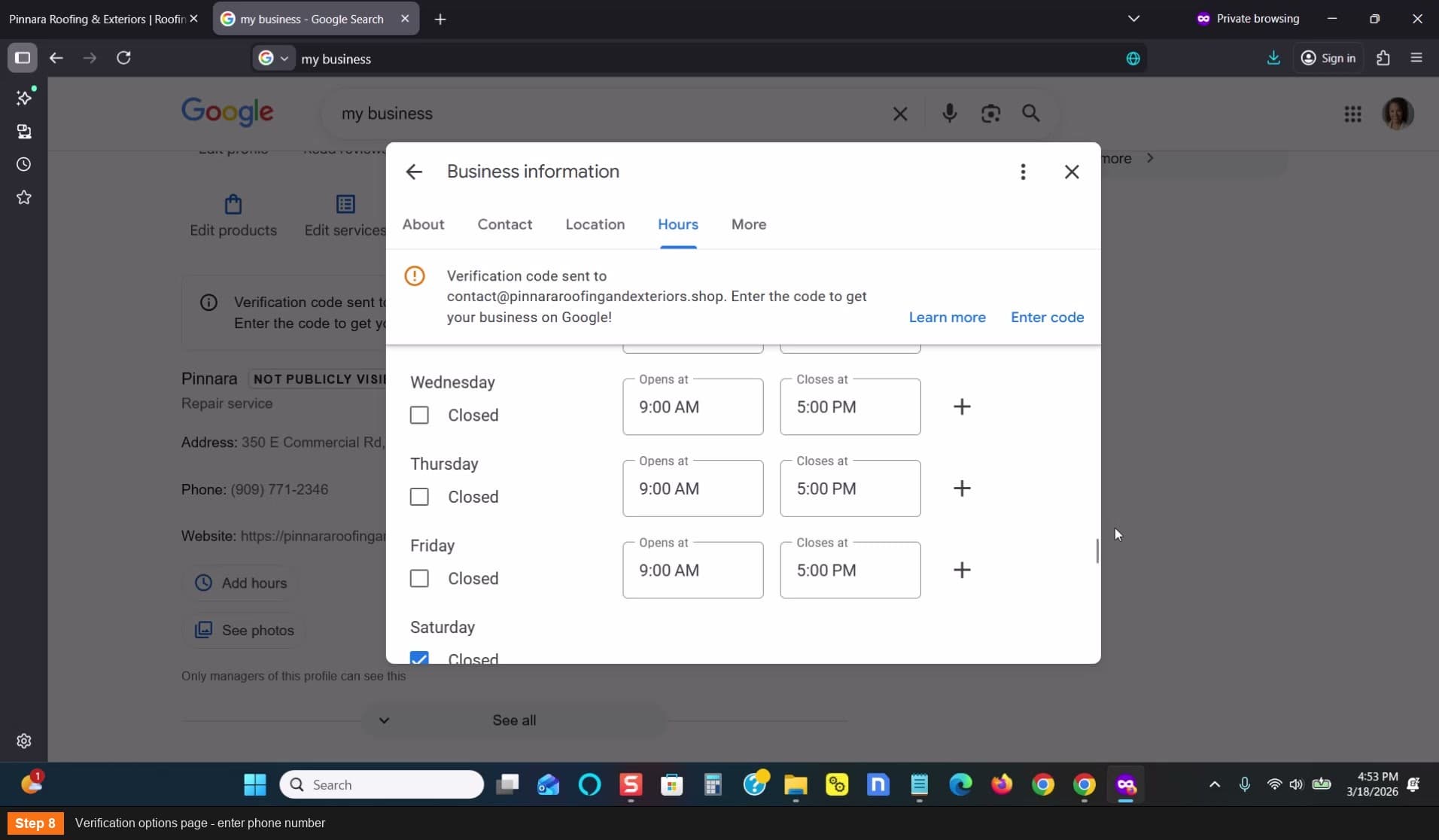
Task: Open Windows Start menu
Action: (255, 784)
